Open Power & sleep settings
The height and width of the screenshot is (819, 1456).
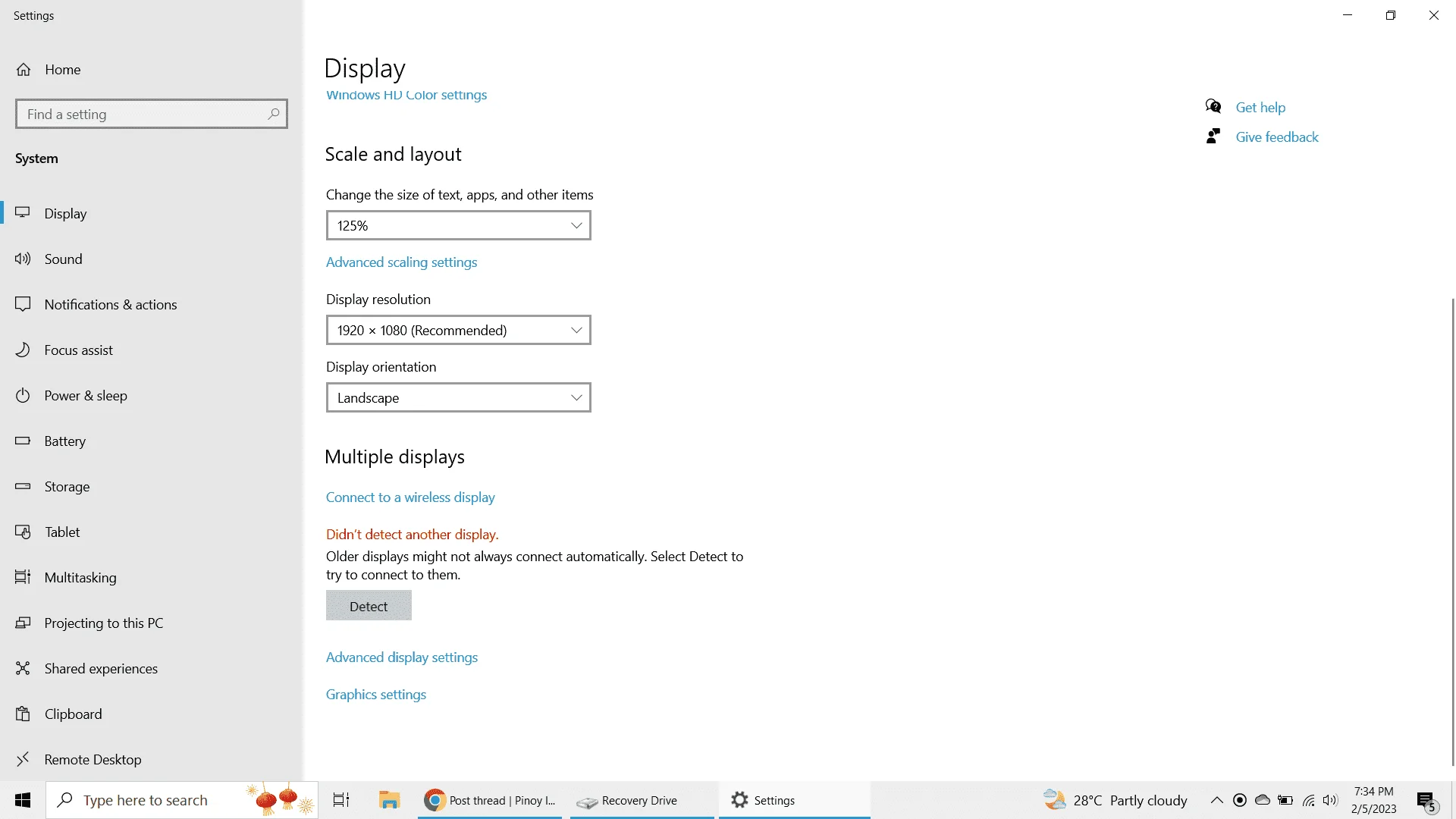pos(152,395)
